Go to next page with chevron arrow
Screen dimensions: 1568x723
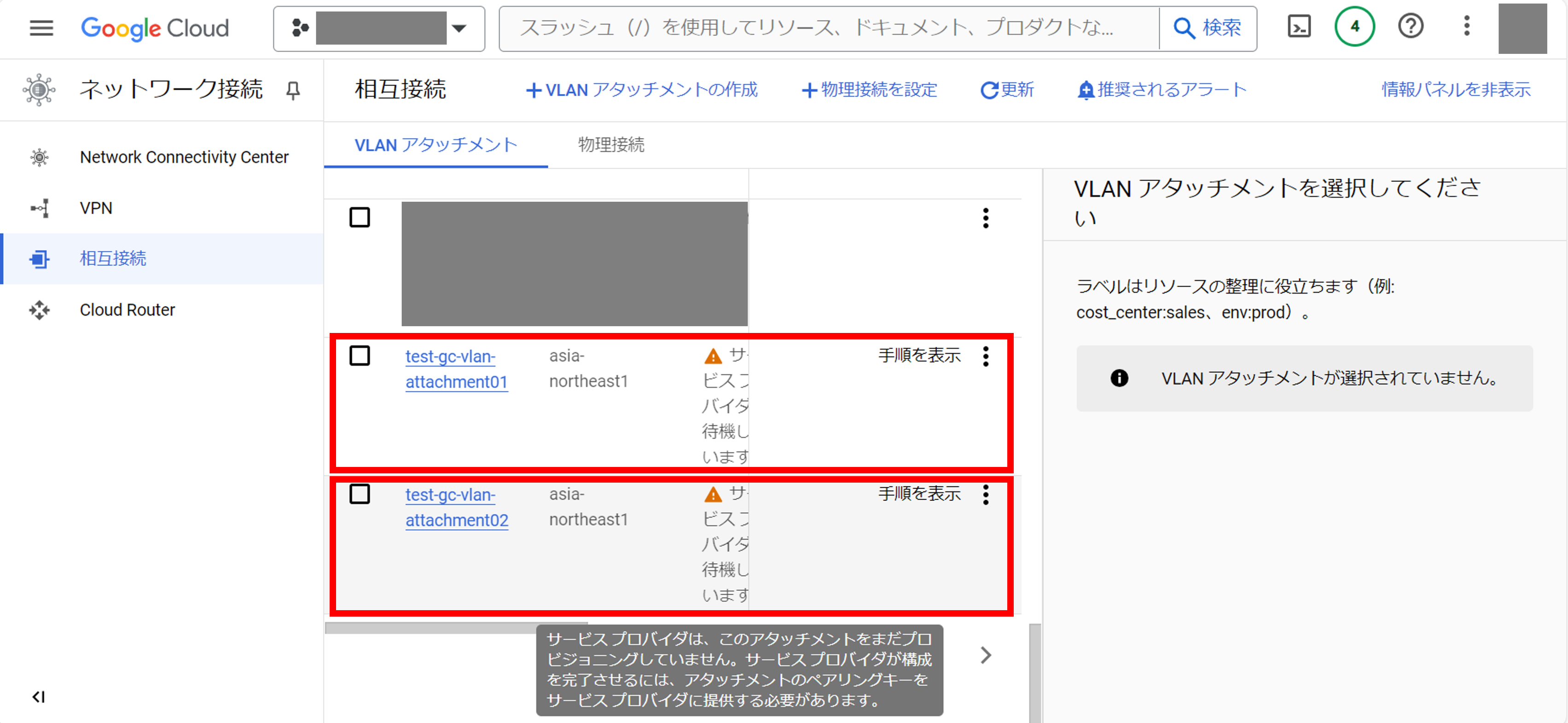(x=986, y=655)
